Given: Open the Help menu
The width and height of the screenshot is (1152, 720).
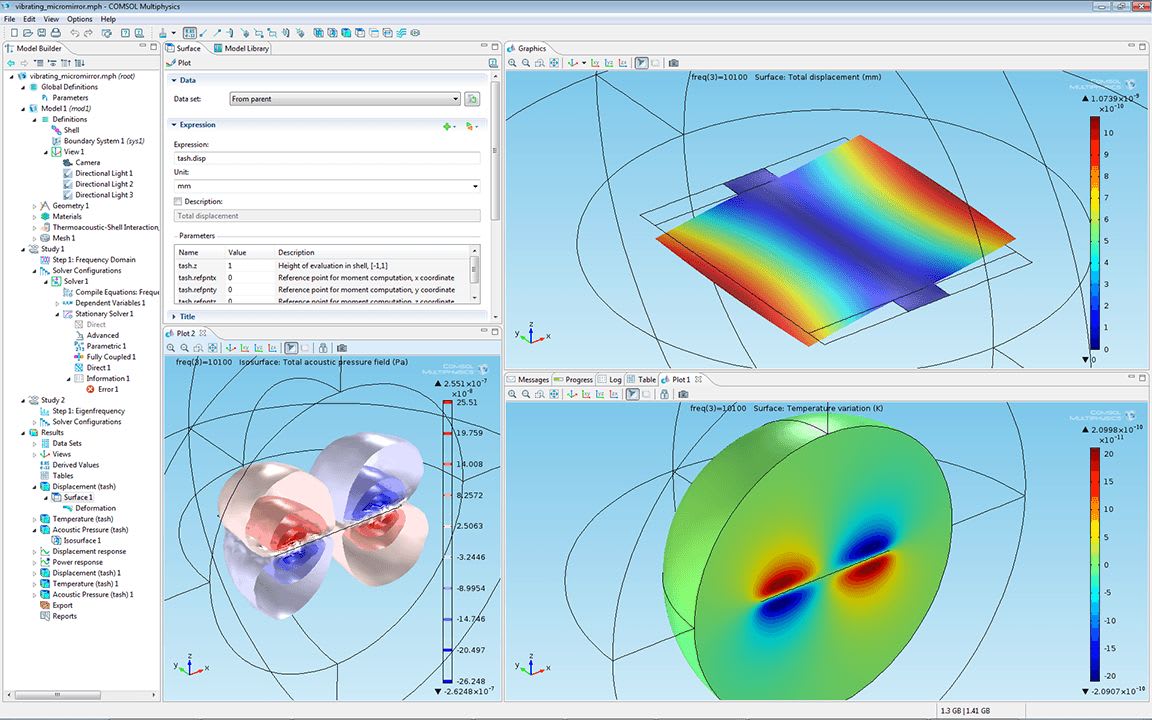Looking at the screenshot, I should (108, 19).
